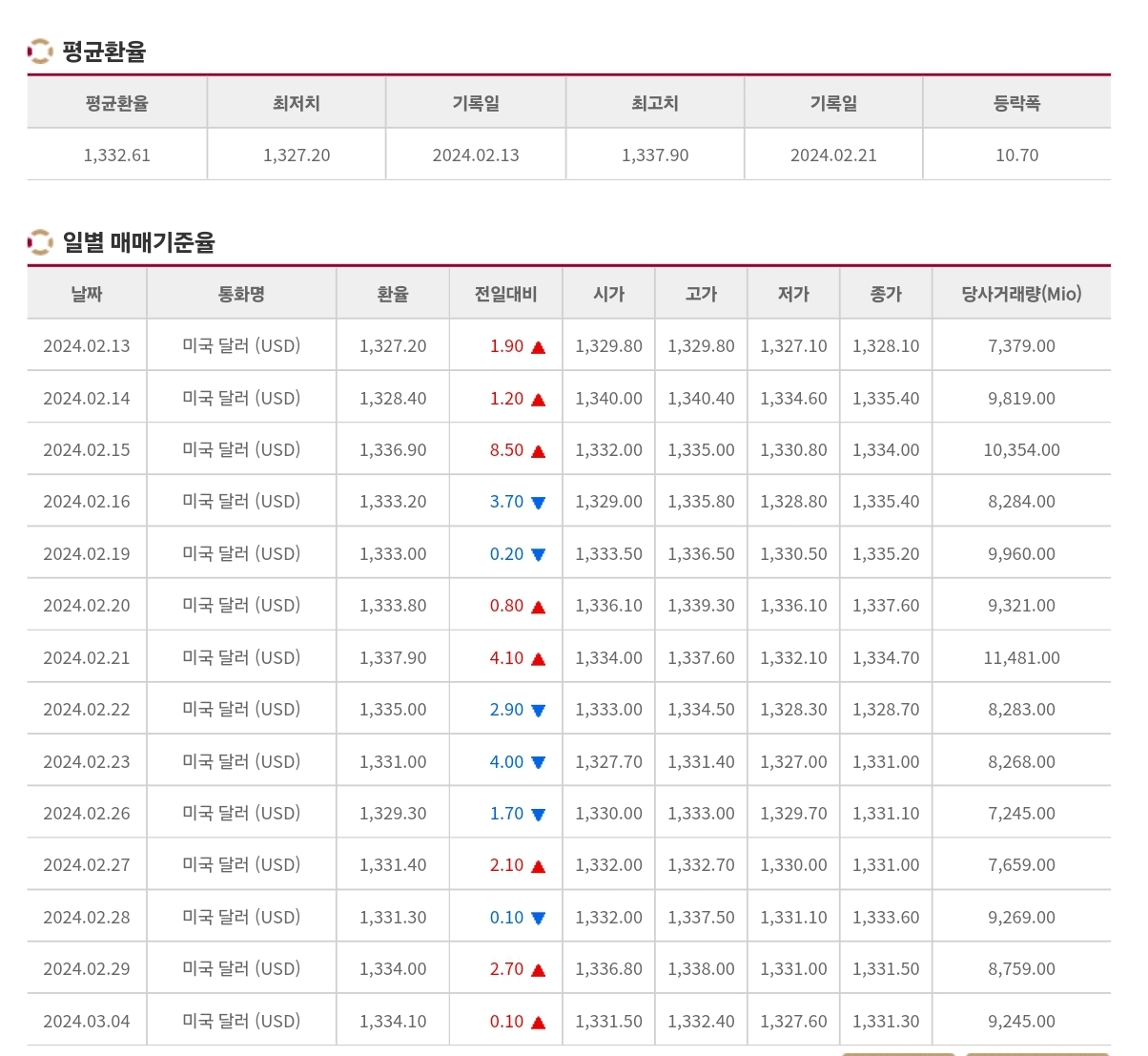Click the 전일대비 column header
This screenshot has width=1148, height=1056.
pos(506,294)
